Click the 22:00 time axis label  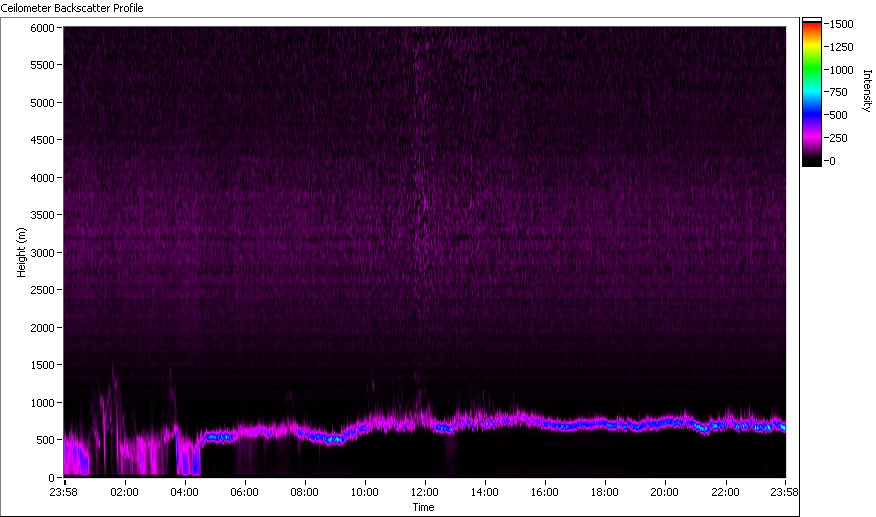point(725,492)
